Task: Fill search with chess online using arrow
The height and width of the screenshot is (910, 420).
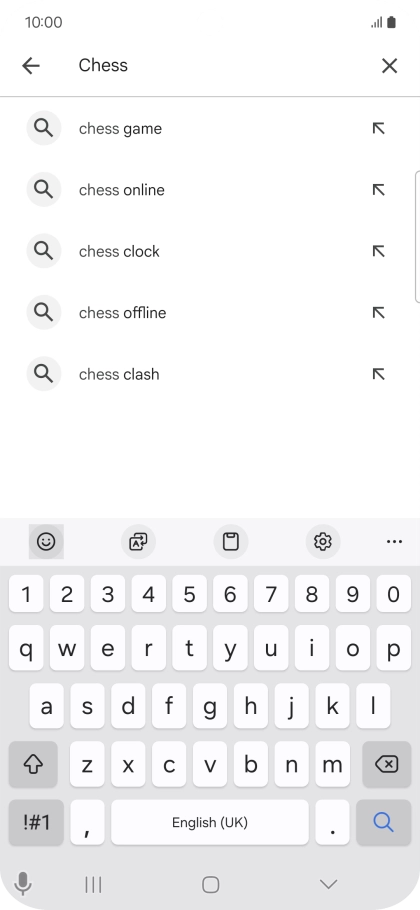Action: coord(378,190)
